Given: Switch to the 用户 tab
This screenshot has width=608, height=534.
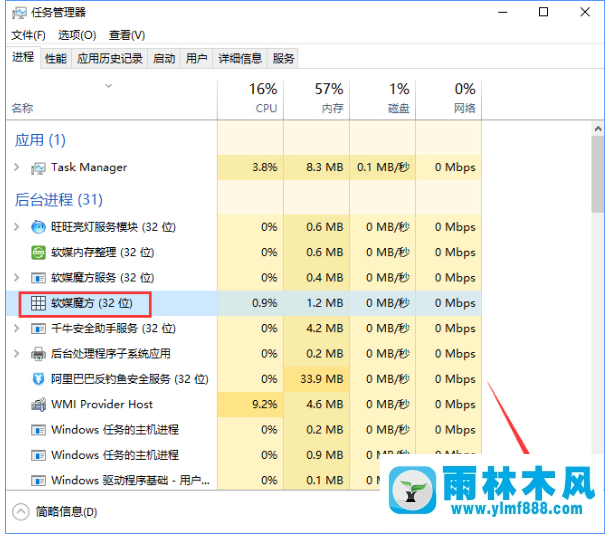Looking at the screenshot, I should pyautogui.click(x=196, y=59).
